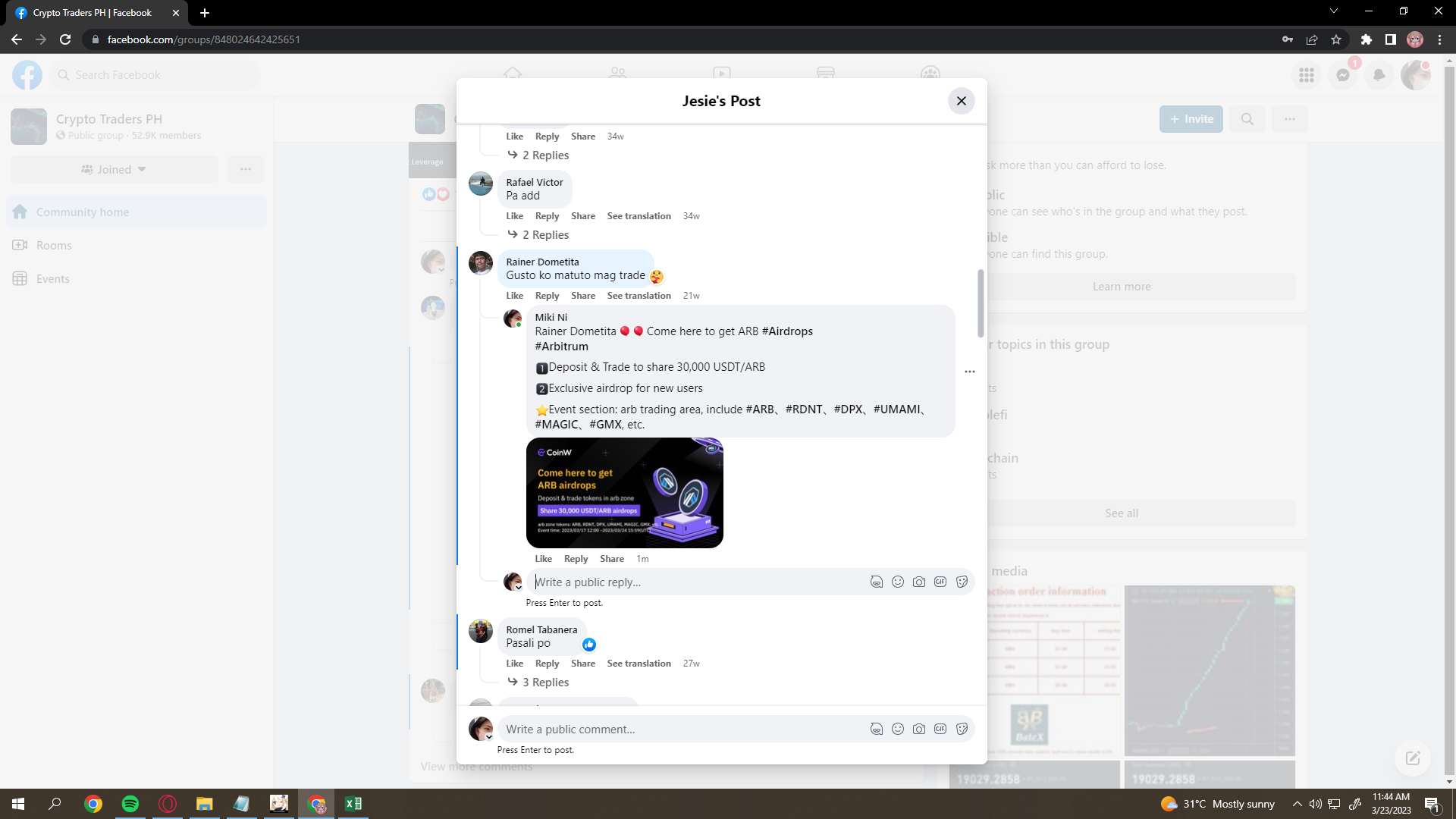Open Spotify from the taskbar

coord(130,804)
